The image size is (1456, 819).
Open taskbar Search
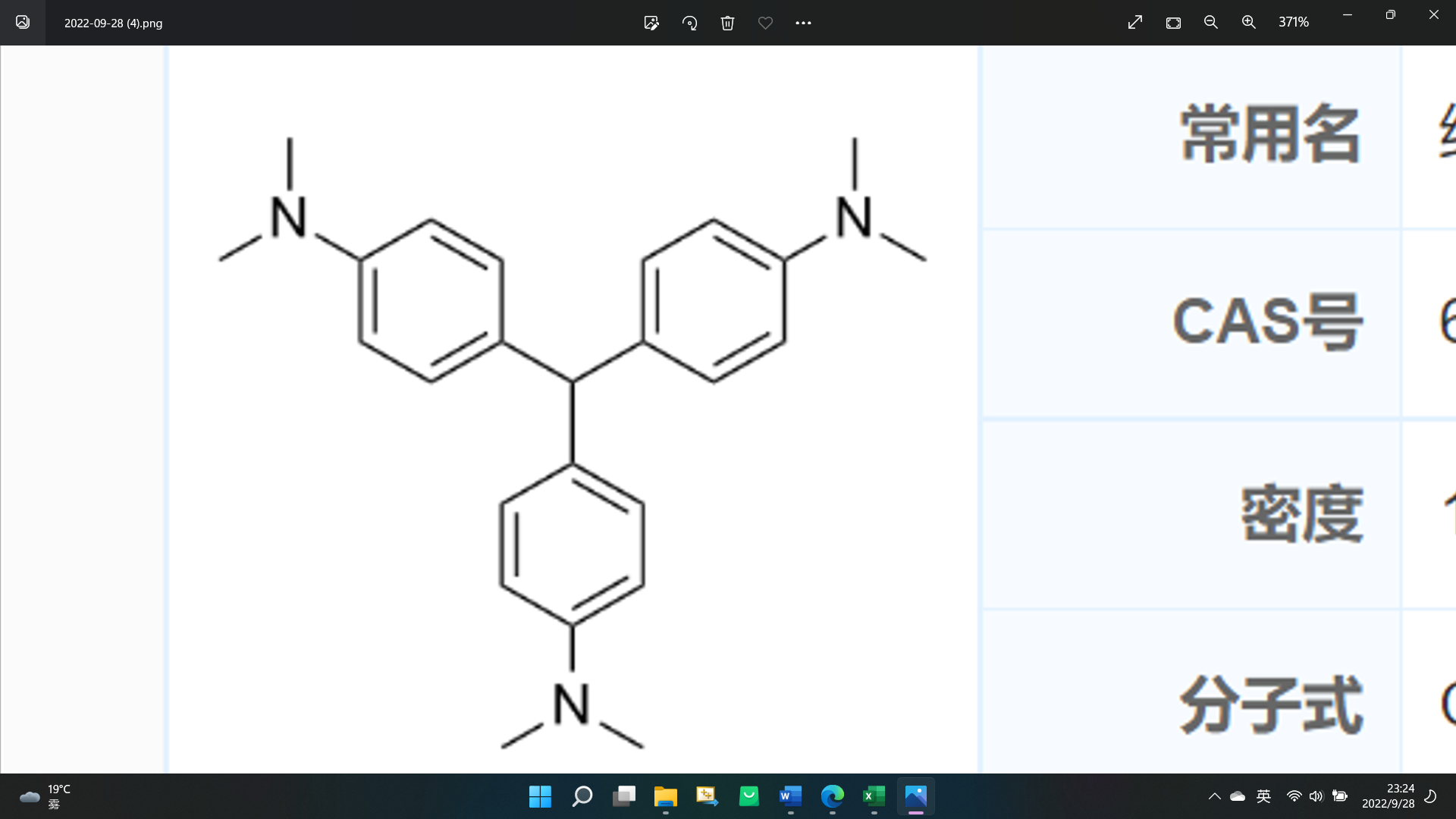point(582,796)
